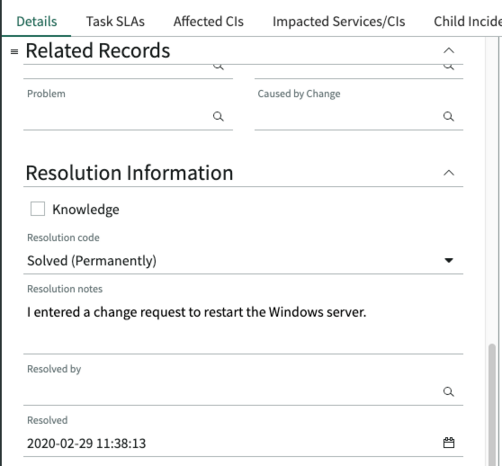Click the vertical scrollbar thumb
The image size is (502, 466).
pyautogui.click(x=492, y=405)
